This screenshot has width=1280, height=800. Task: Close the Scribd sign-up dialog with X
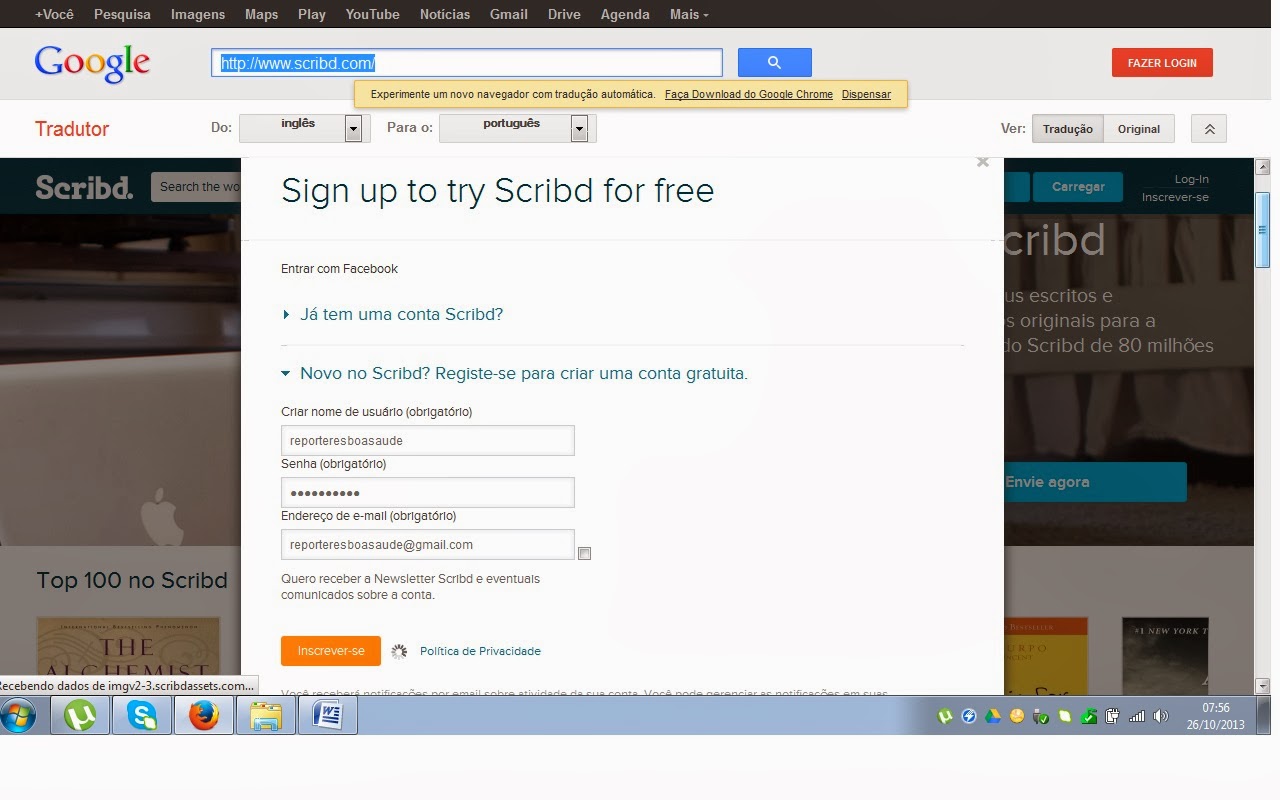983,162
